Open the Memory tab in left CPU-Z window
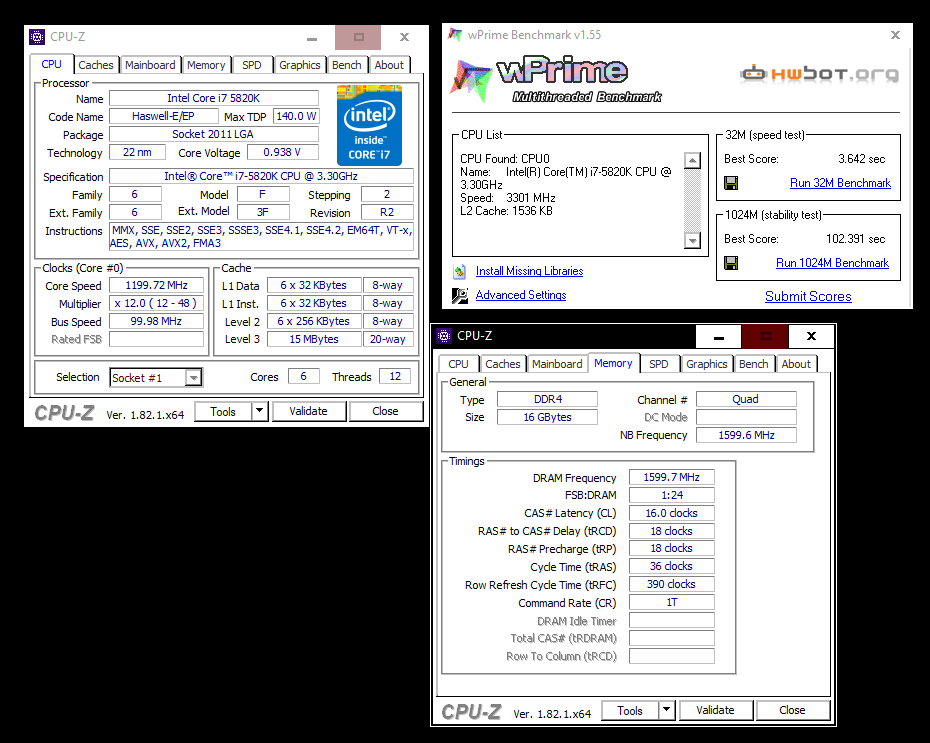The image size is (930, 743). click(x=206, y=65)
